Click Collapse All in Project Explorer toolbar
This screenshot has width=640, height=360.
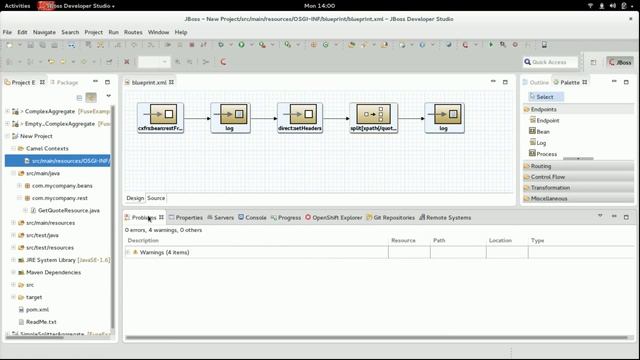(79, 98)
